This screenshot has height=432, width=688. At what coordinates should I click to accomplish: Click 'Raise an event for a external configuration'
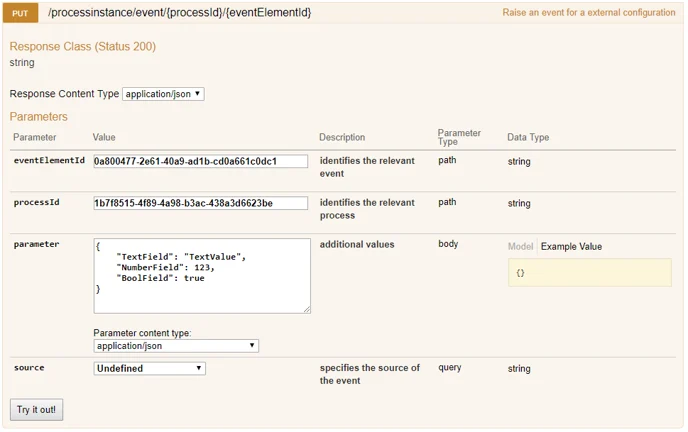(588, 13)
